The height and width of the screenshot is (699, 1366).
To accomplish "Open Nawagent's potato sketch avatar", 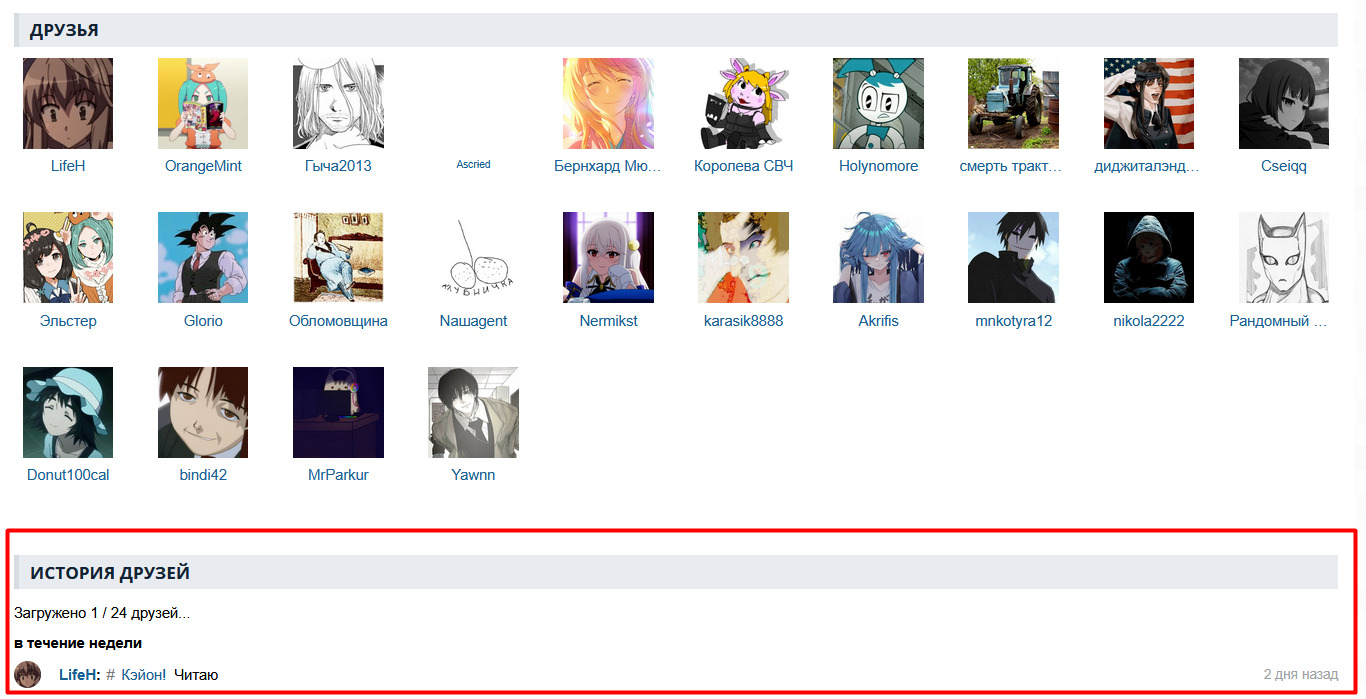I will coord(473,257).
